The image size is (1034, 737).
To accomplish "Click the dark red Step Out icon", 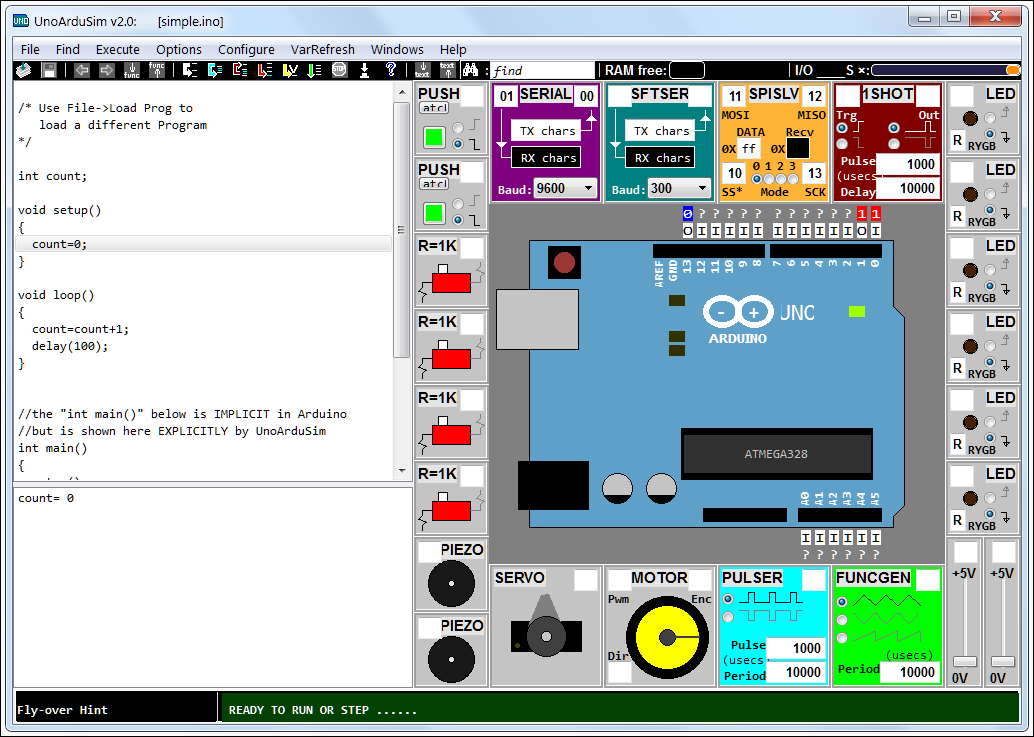I will pyautogui.click(x=240, y=70).
